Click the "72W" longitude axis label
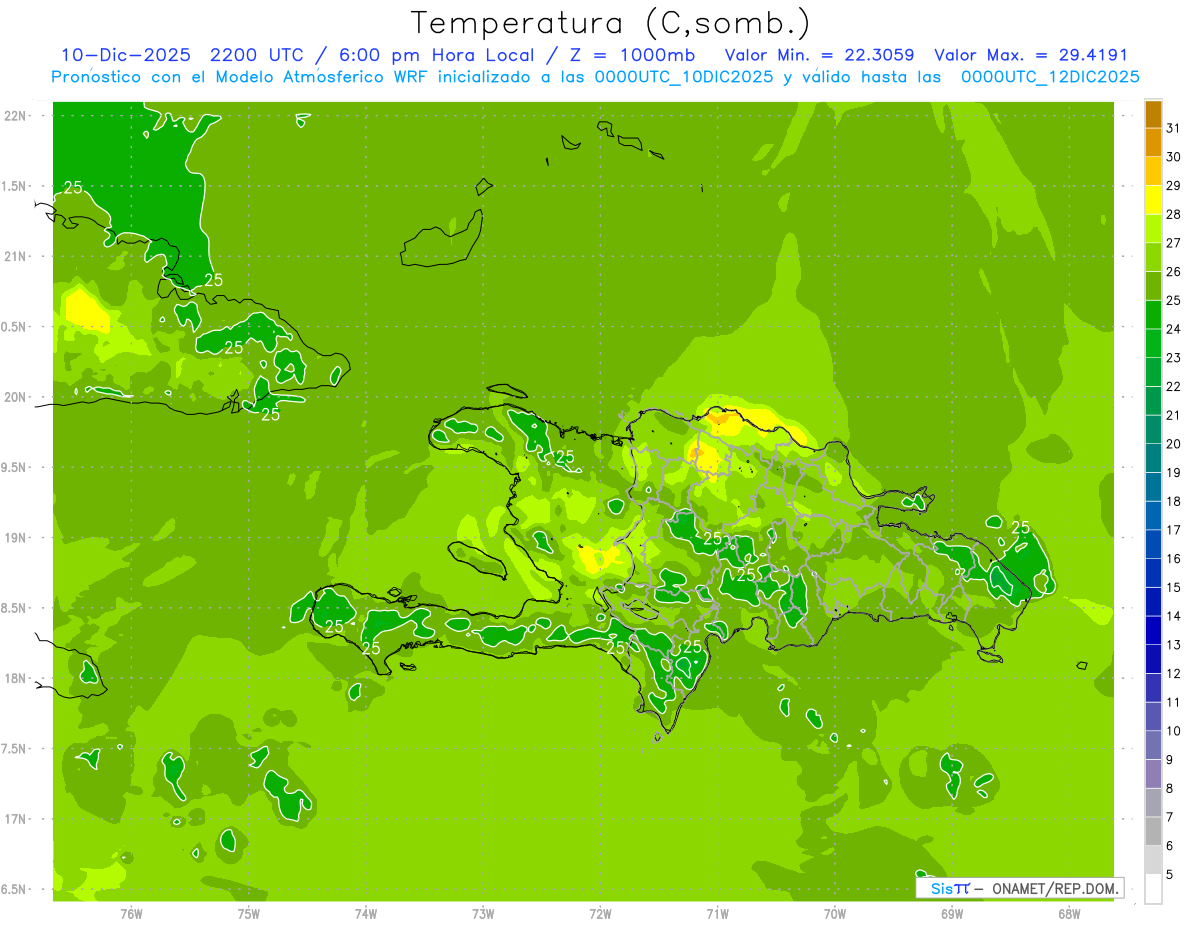 pos(600,914)
